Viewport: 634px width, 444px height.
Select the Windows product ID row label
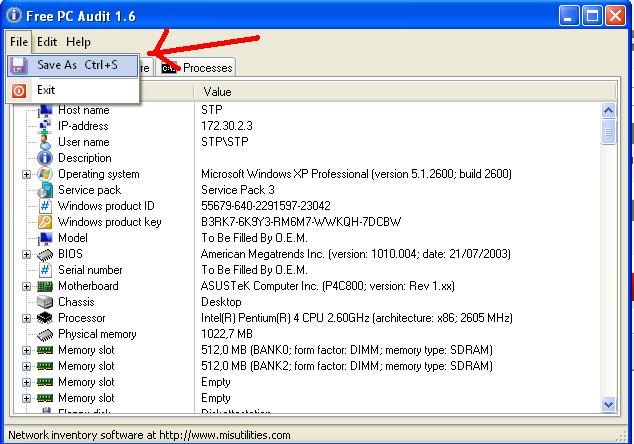pos(106,206)
